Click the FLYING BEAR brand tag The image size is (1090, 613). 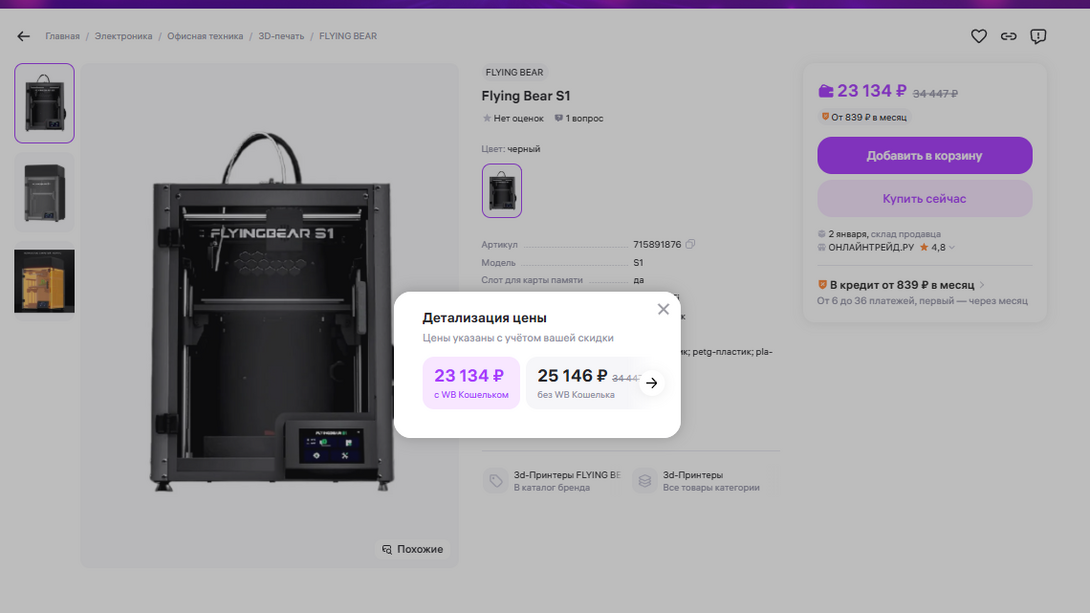[514, 72]
